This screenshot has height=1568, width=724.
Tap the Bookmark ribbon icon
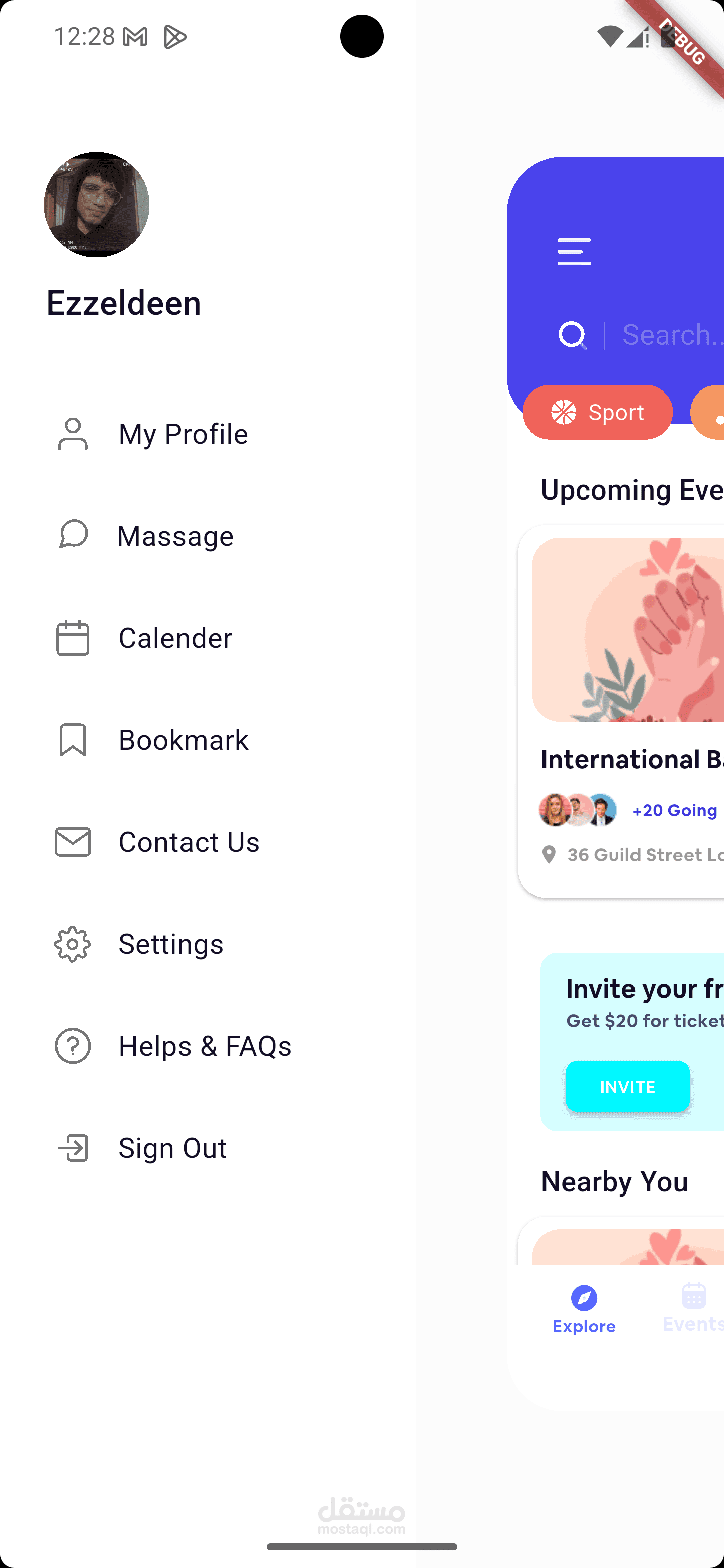click(73, 740)
